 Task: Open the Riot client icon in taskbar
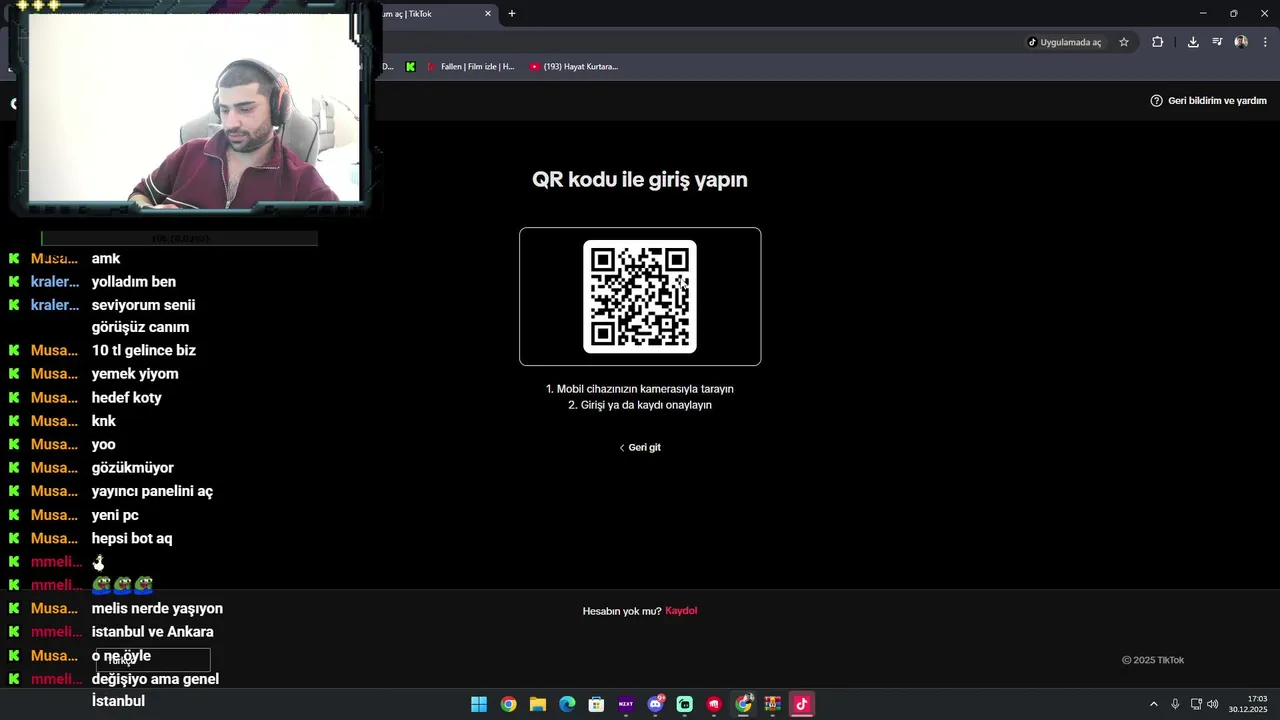(714, 704)
